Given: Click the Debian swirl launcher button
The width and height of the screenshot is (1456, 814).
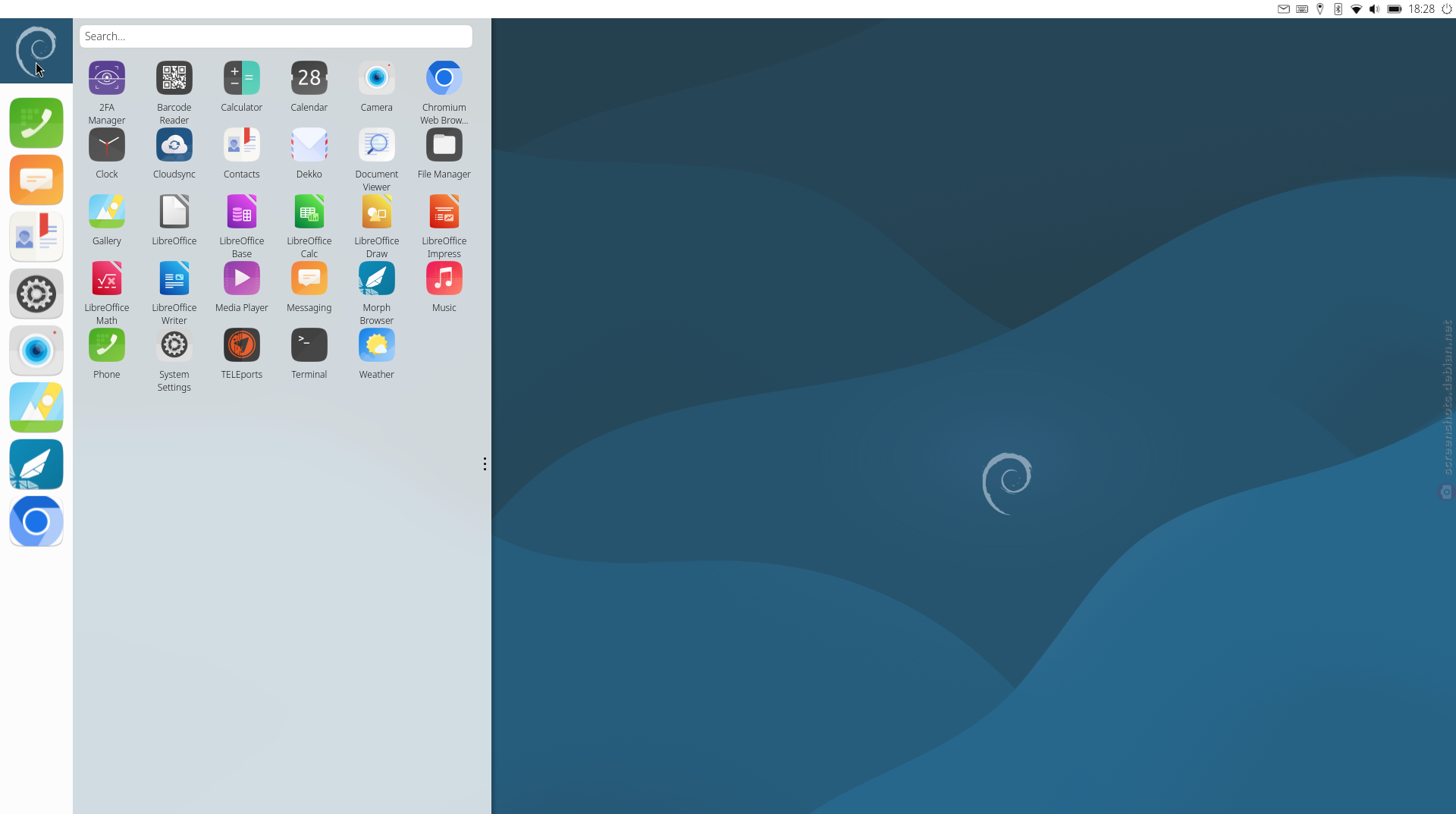Looking at the screenshot, I should tap(36, 51).
